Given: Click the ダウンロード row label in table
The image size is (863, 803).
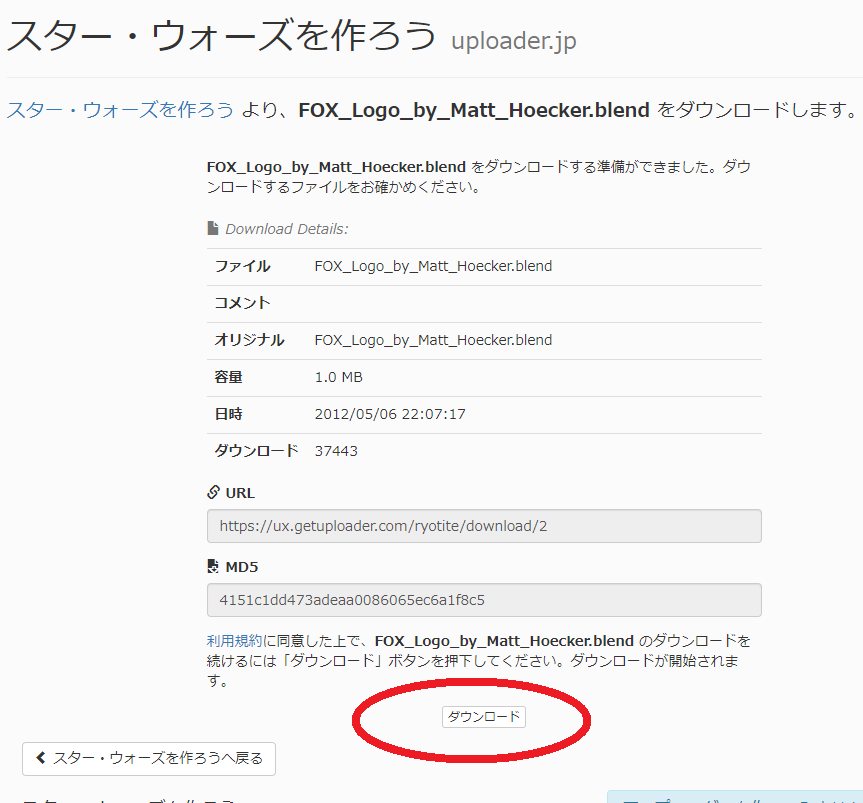Looking at the screenshot, I should [x=256, y=451].
